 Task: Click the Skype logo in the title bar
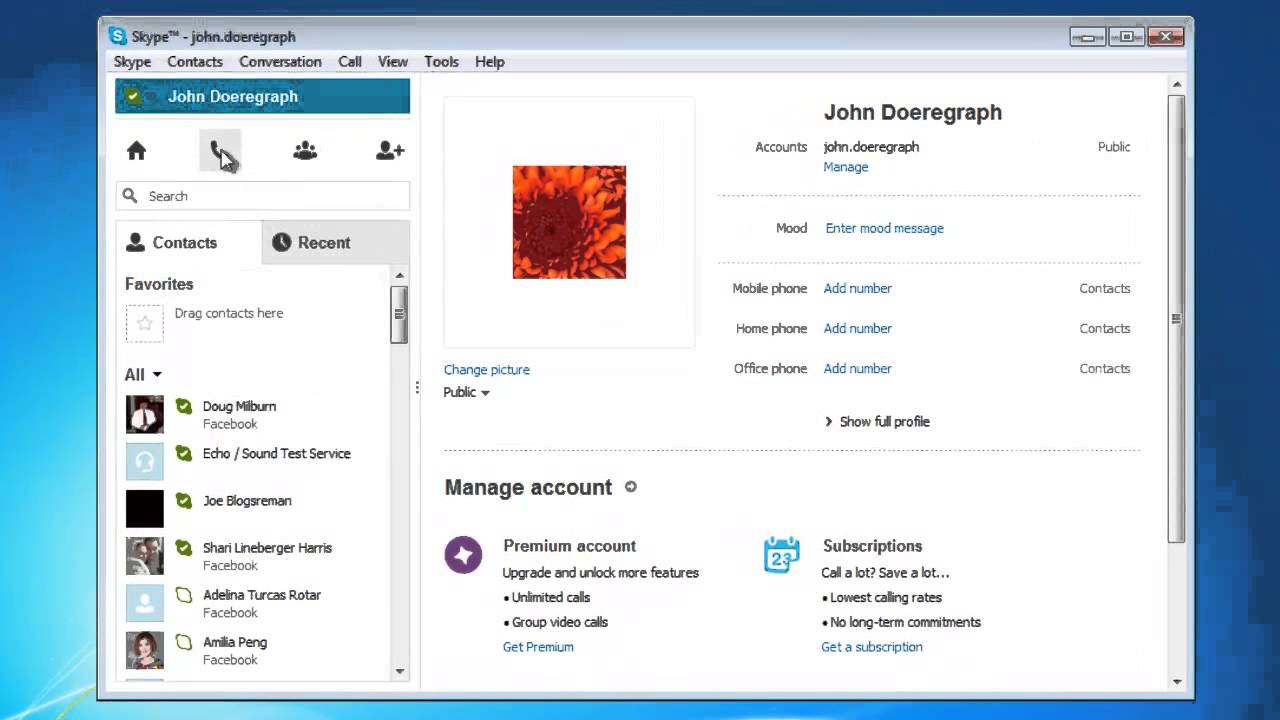coord(118,36)
